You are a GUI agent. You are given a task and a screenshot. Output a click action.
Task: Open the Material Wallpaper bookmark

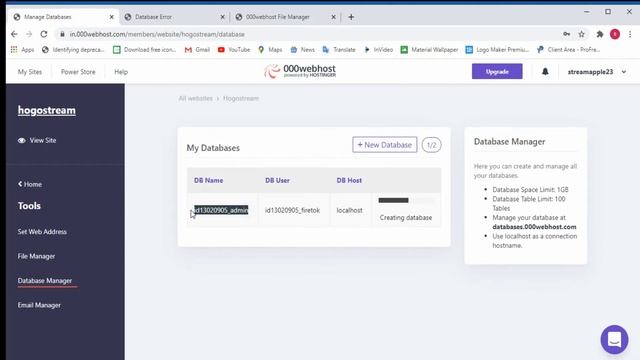[x=429, y=50]
